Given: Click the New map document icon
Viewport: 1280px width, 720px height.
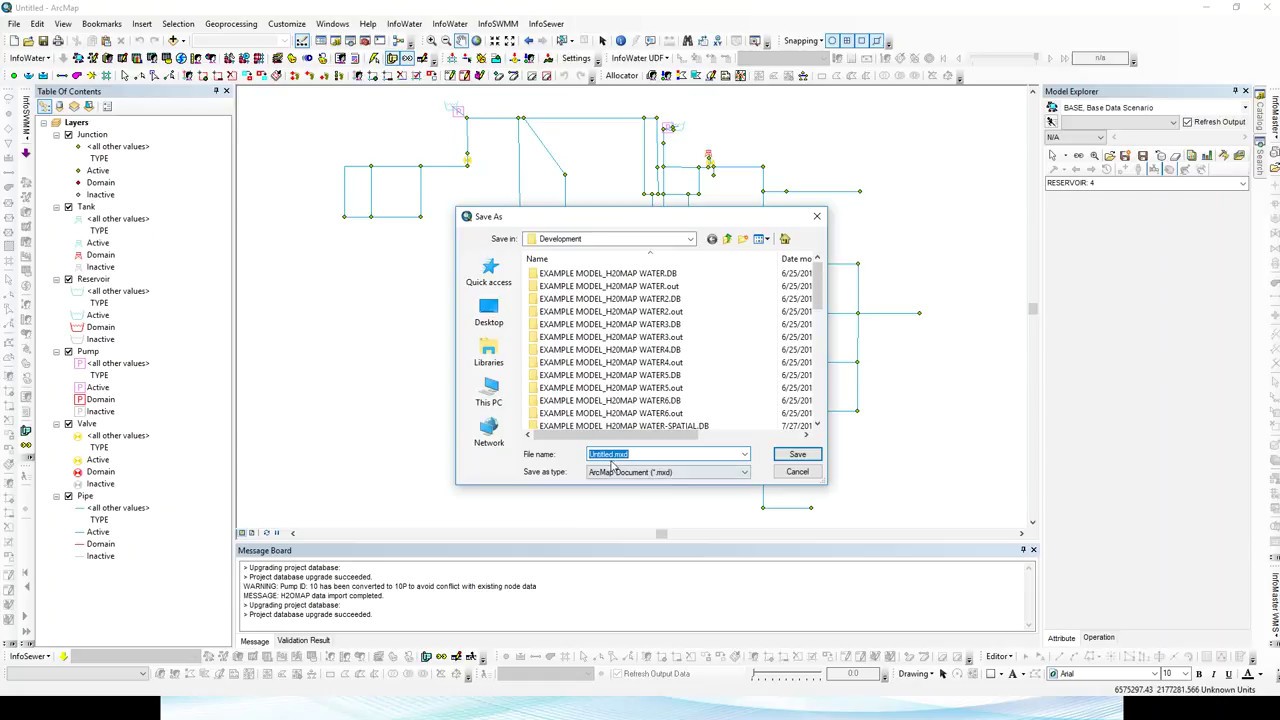Looking at the screenshot, I should point(14,41).
